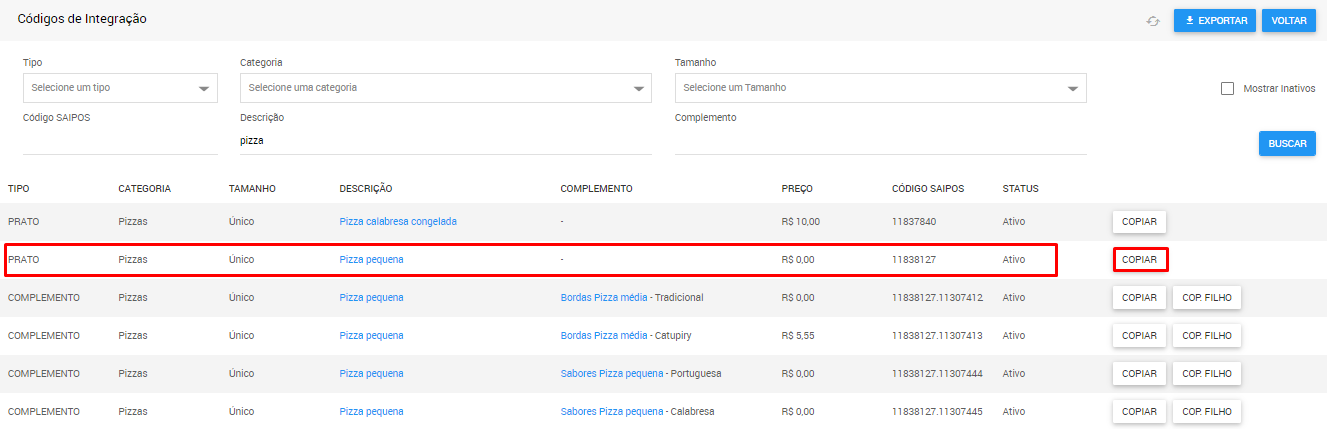
Task: Click Cop. Filho in the Calabresa row
Action: tap(1207, 411)
